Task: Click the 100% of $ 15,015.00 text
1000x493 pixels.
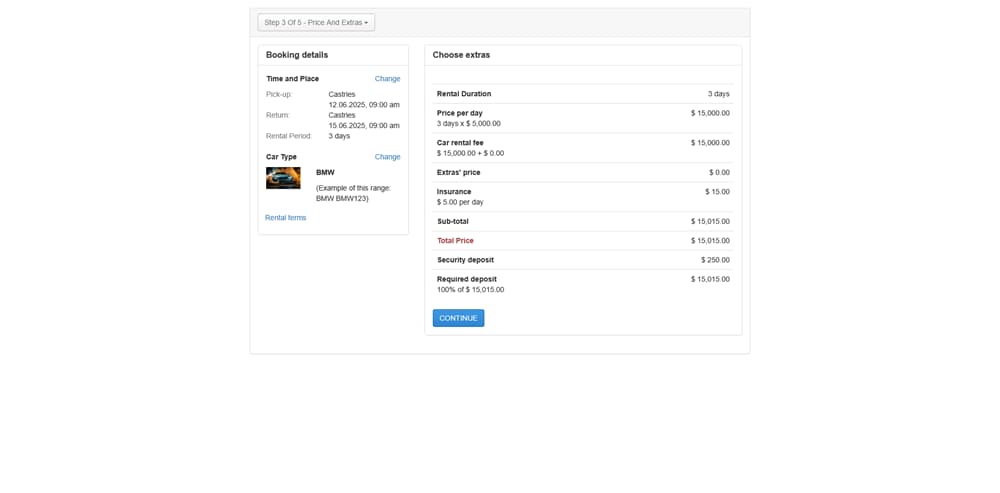Action: 470,290
